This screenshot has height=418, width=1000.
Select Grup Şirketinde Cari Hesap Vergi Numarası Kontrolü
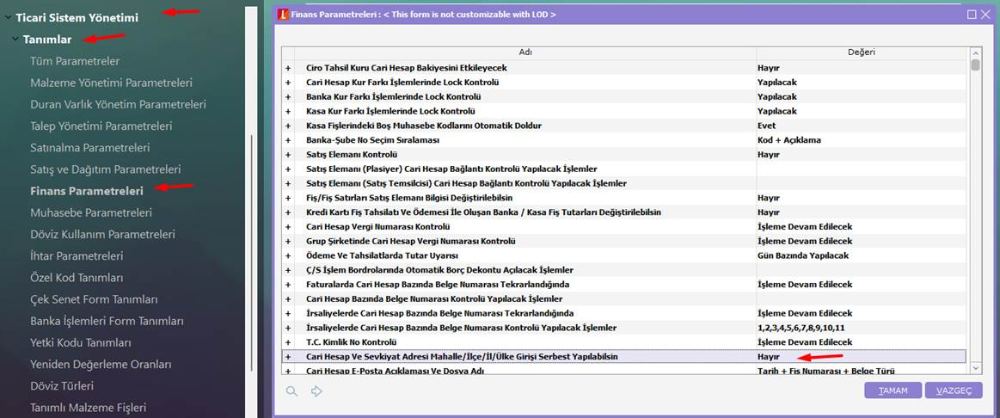click(x=624, y=241)
